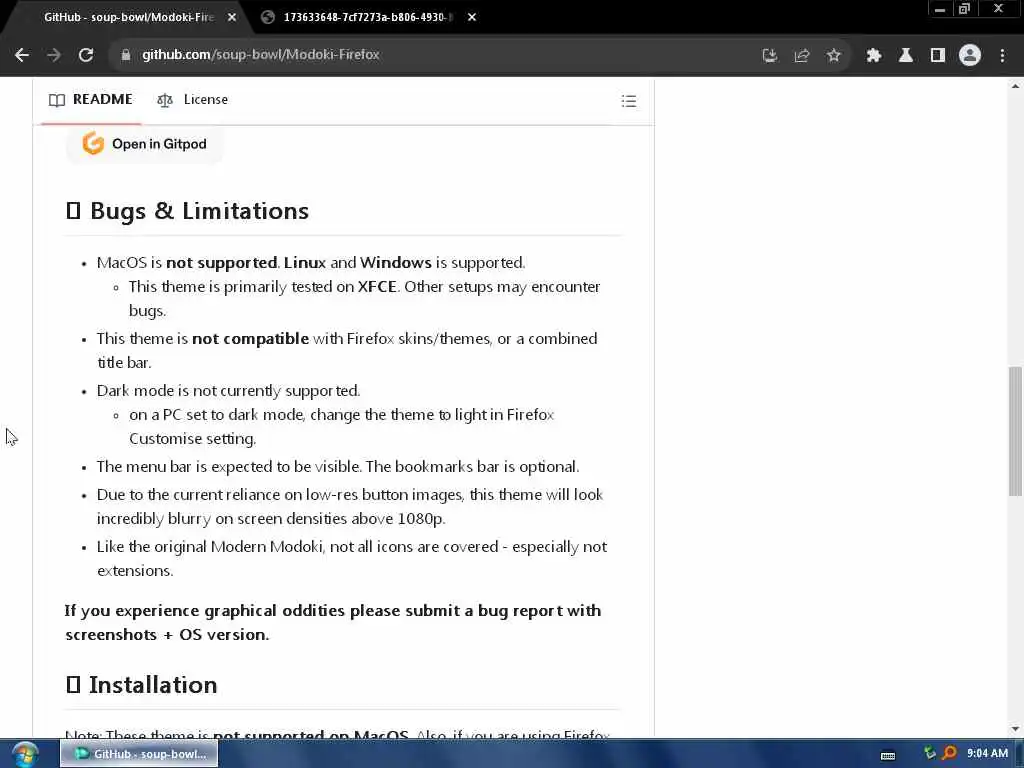Viewport: 1024px width, 768px height.
Task: Click the network tray icon
Action: tap(930, 754)
